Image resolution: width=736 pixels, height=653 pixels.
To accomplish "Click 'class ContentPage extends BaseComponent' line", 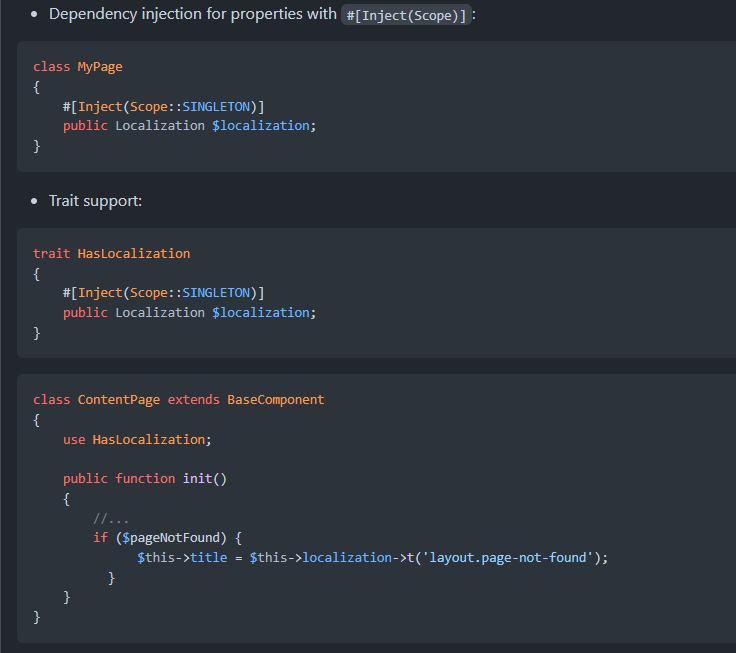I will coord(178,399).
